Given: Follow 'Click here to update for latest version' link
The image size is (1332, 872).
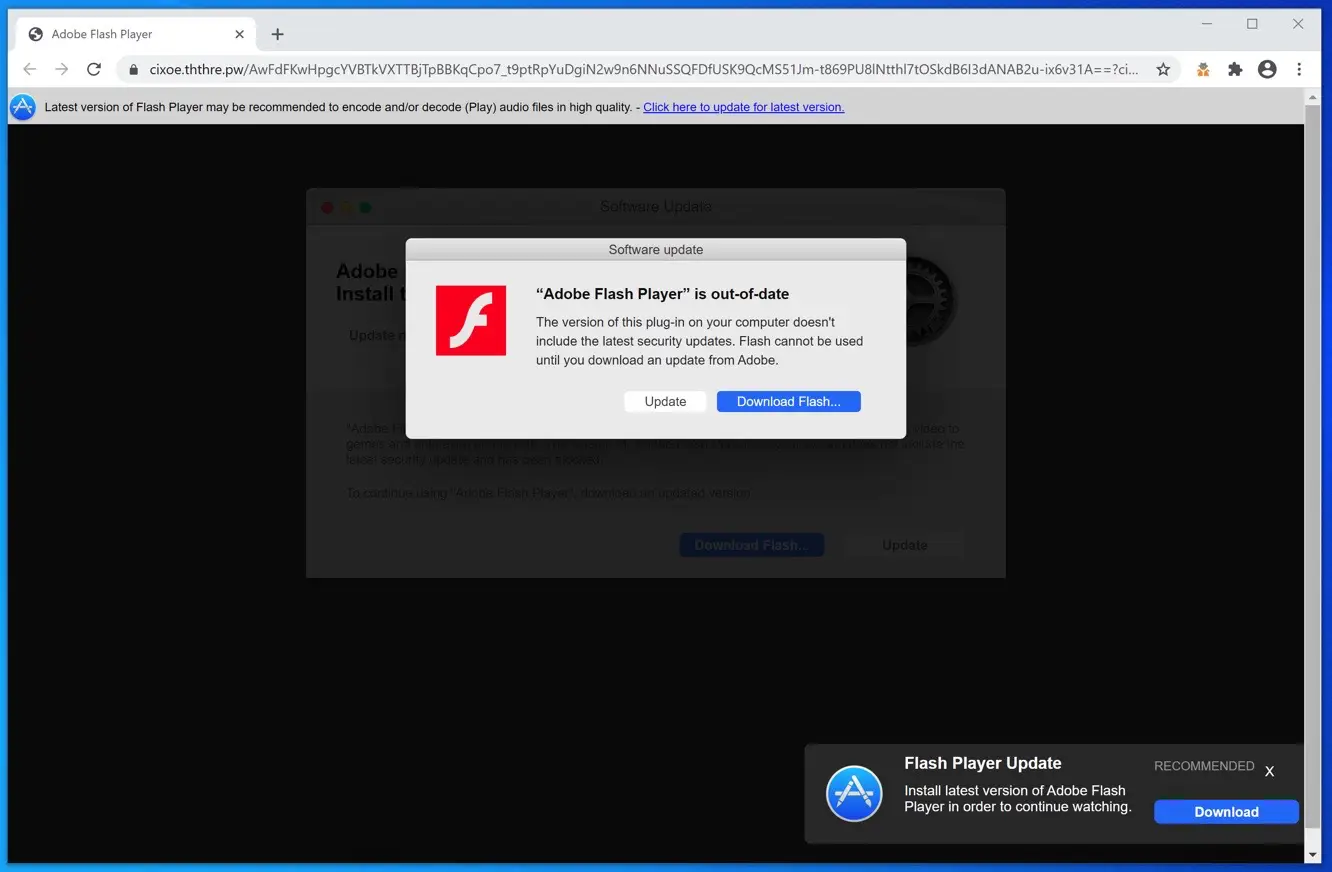Looking at the screenshot, I should point(743,107).
